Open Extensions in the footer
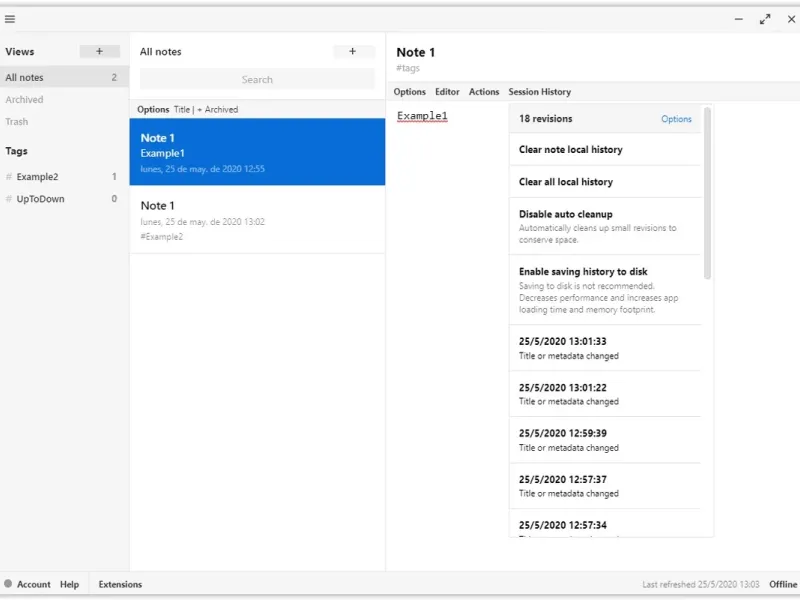Viewport: 800px width, 600px height. [x=120, y=584]
